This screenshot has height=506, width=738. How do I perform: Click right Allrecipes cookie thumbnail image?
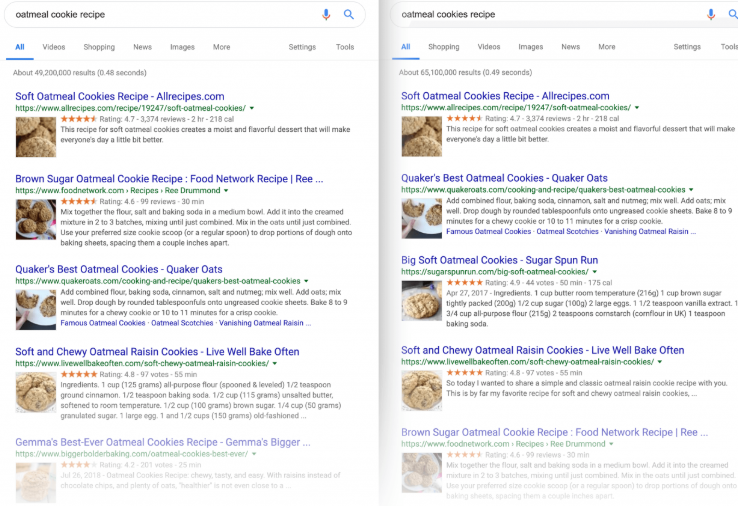pyautogui.click(x=422, y=137)
